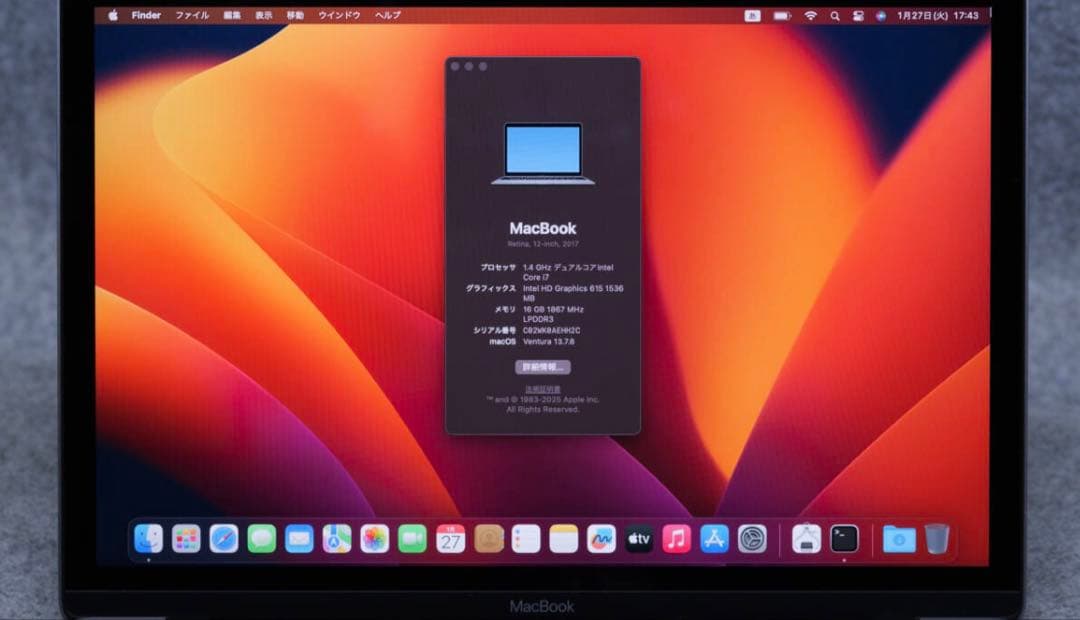Open the Apple menu
This screenshot has width=1080, height=620.
pyautogui.click(x=112, y=15)
